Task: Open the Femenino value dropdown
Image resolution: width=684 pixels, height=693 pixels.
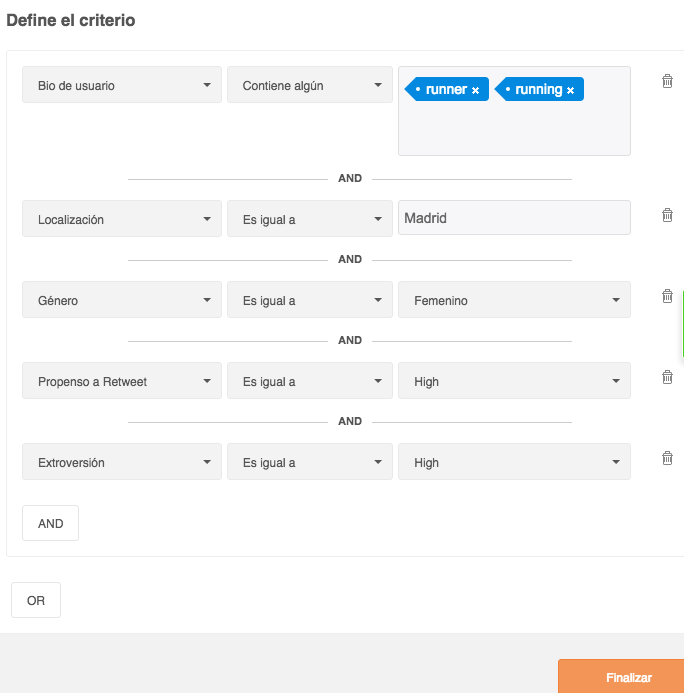Action: pos(514,300)
